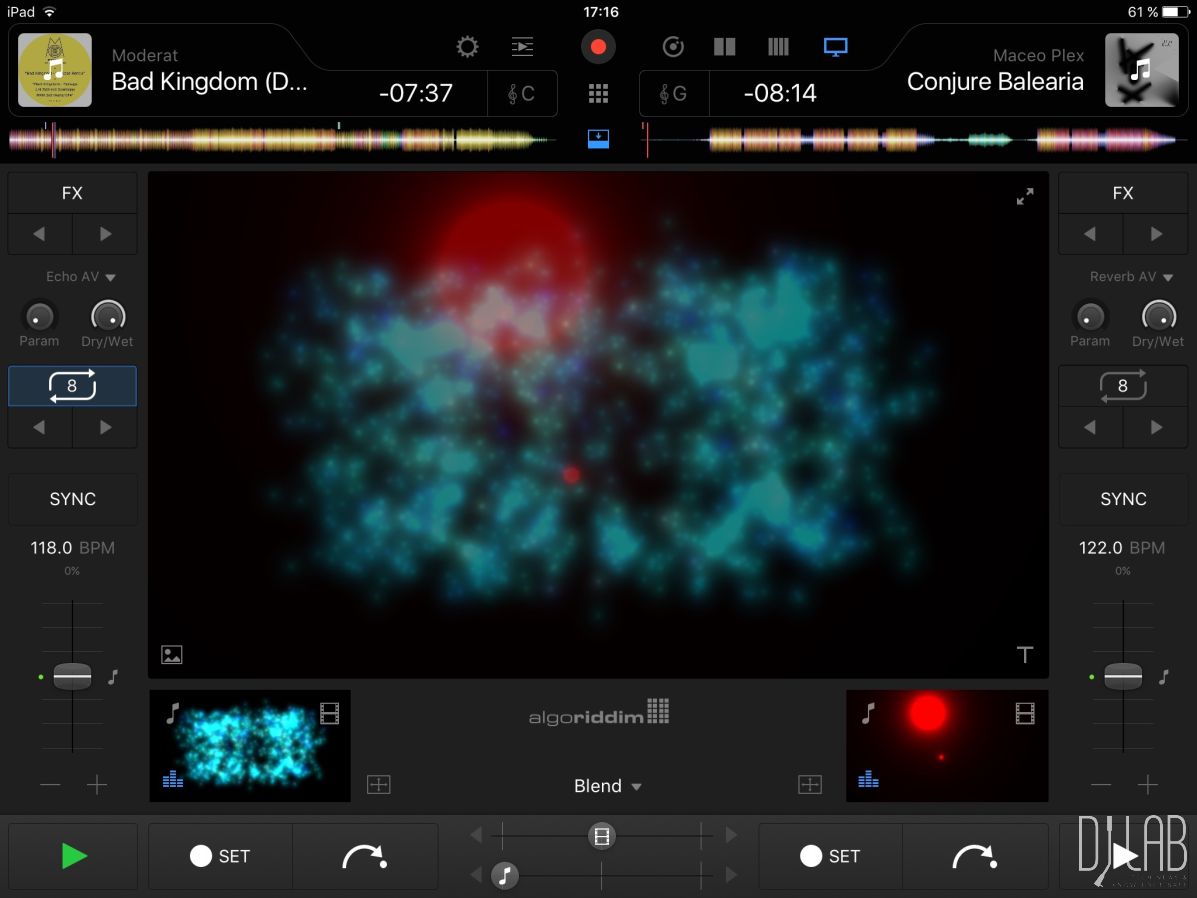The image size is (1197, 898).
Task: Open the Echo AV effect dropdown
Action: point(81,277)
